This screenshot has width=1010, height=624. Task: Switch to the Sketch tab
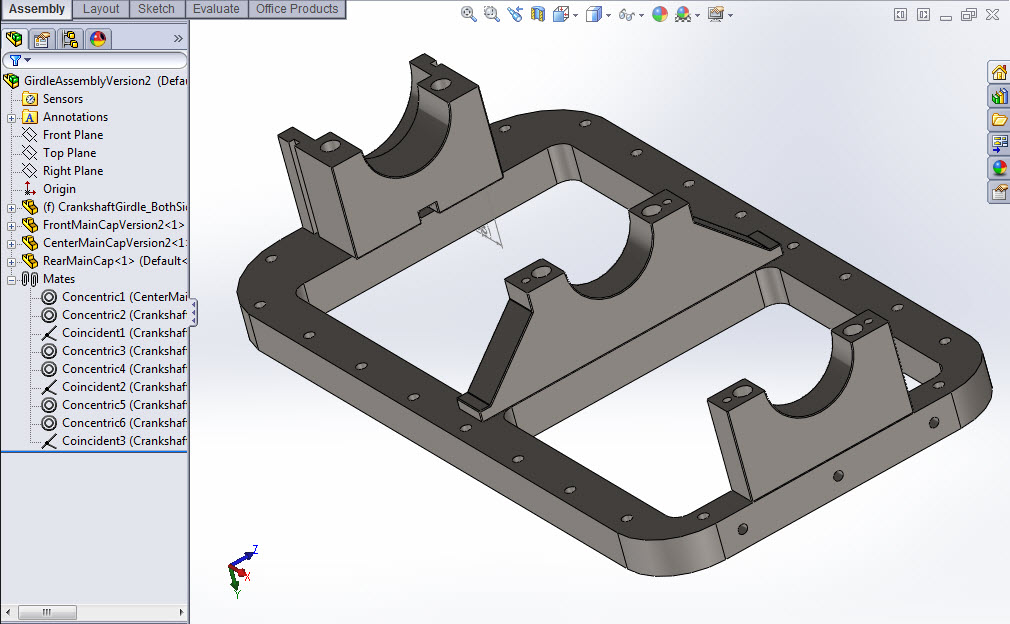pos(156,9)
